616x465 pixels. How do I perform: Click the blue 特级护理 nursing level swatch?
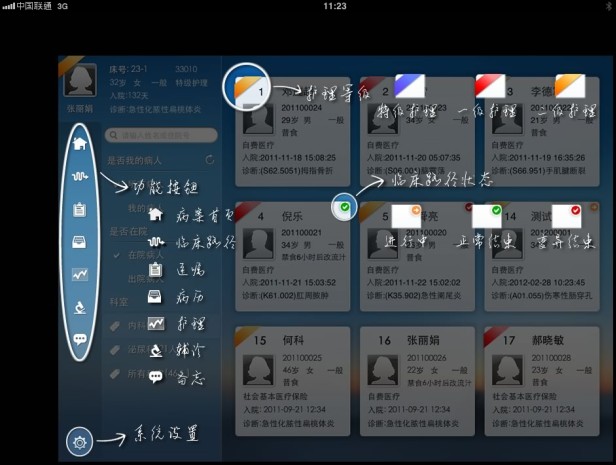click(408, 85)
